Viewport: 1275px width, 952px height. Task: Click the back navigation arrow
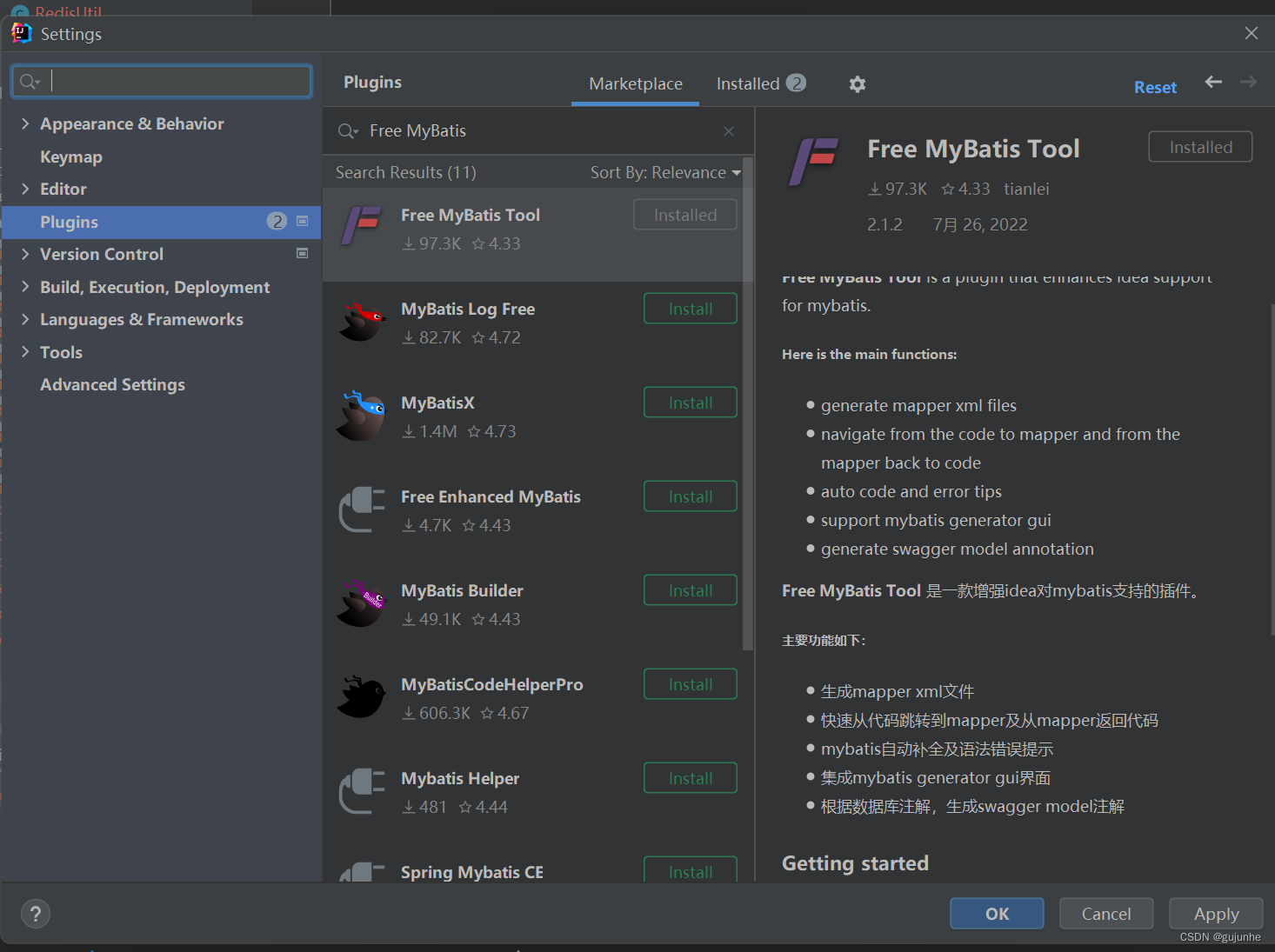pyautogui.click(x=1213, y=82)
